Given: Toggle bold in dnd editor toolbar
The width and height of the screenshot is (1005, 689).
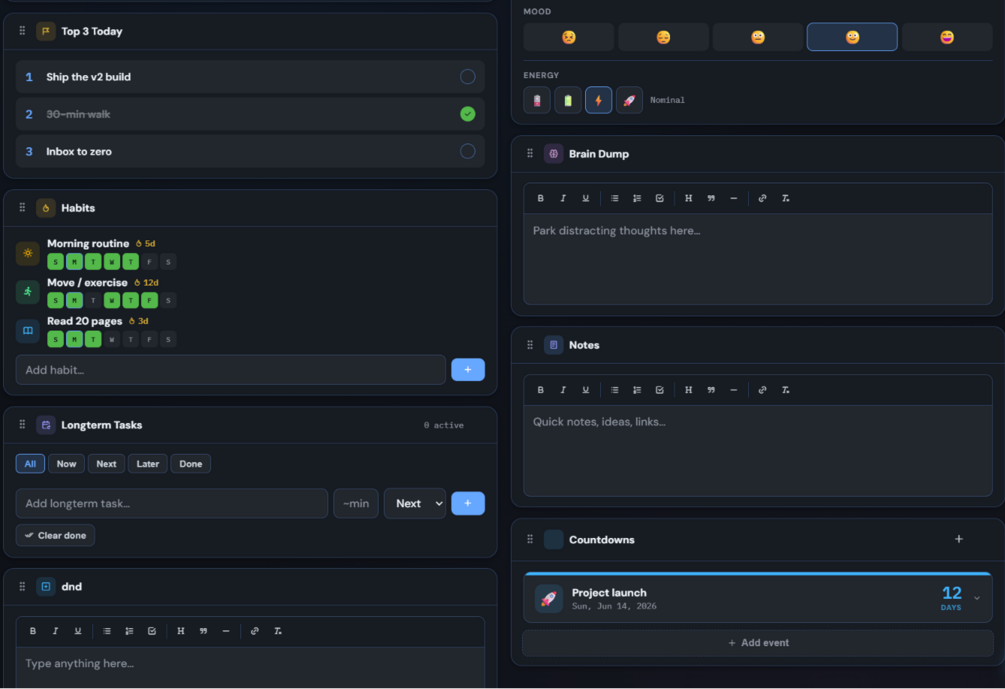Looking at the screenshot, I should click(33, 631).
